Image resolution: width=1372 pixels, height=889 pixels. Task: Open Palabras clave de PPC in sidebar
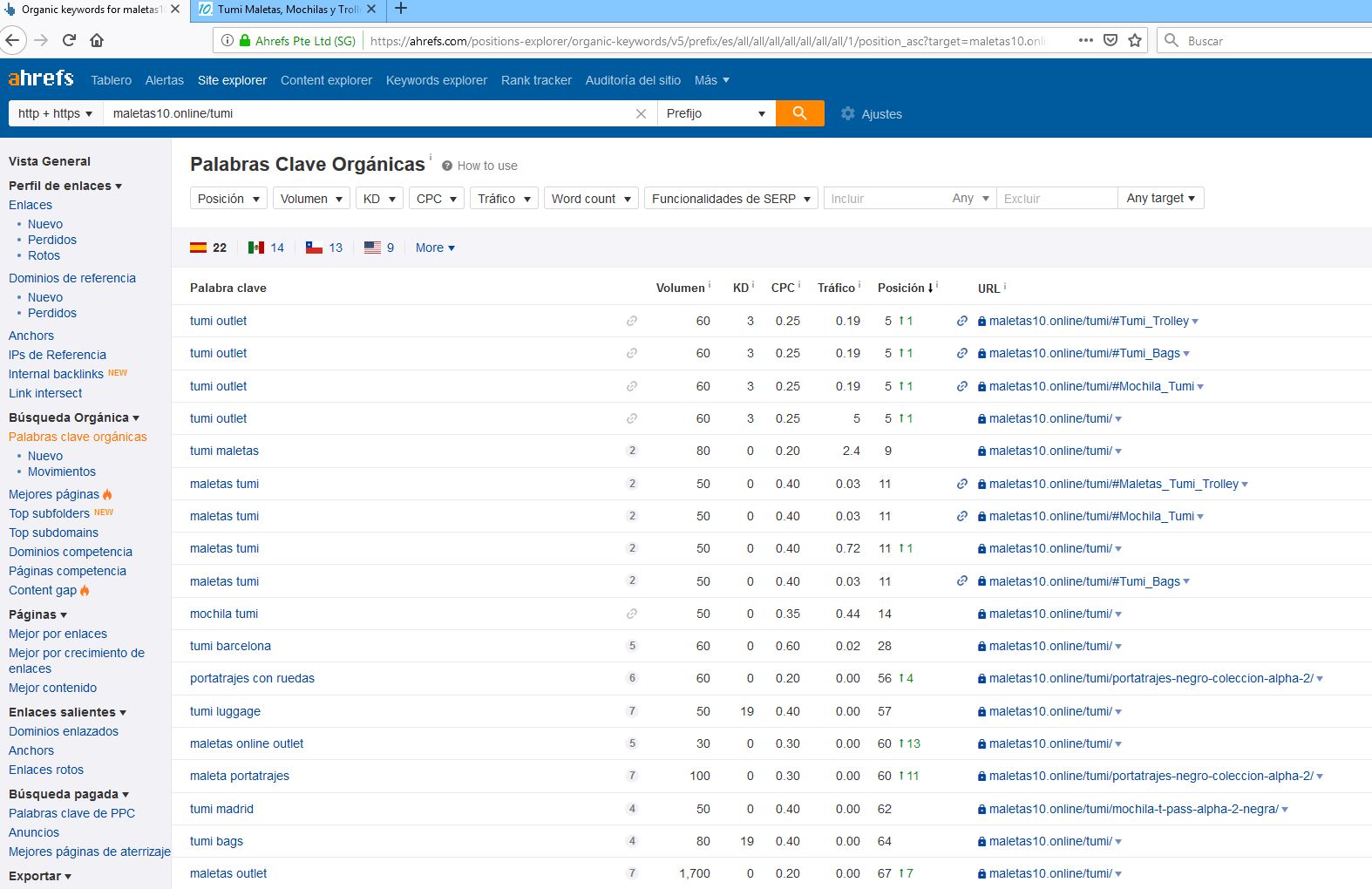pyautogui.click(x=71, y=813)
